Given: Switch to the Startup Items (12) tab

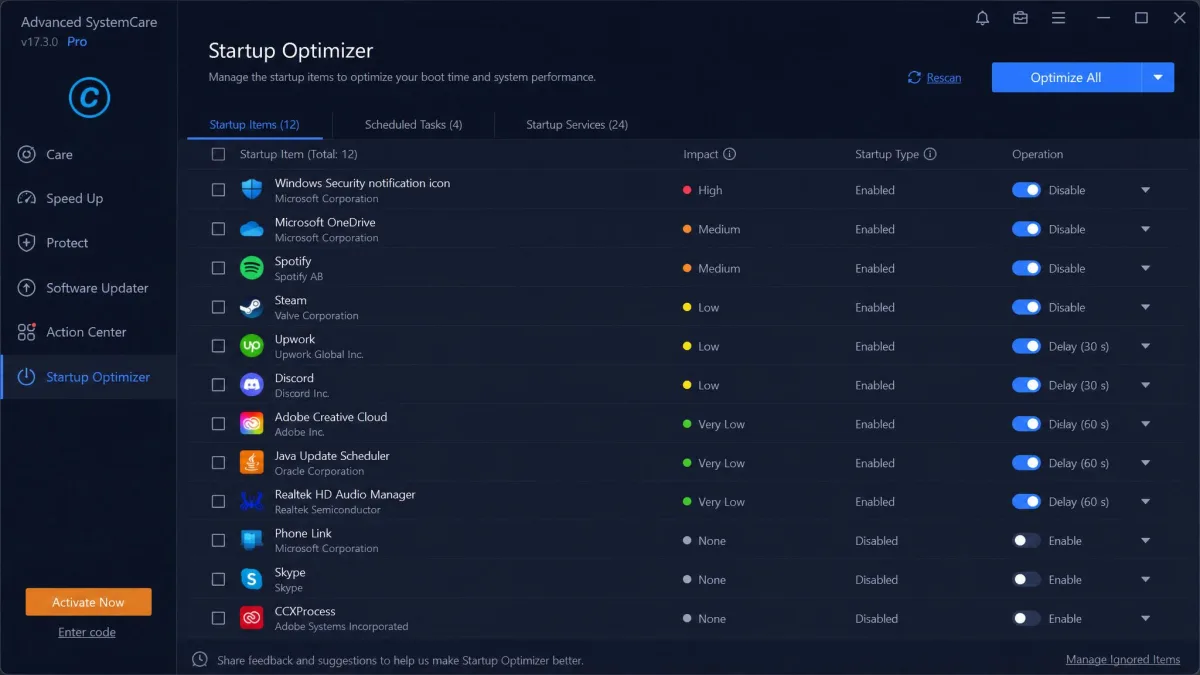Looking at the screenshot, I should click(x=254, y=125).
